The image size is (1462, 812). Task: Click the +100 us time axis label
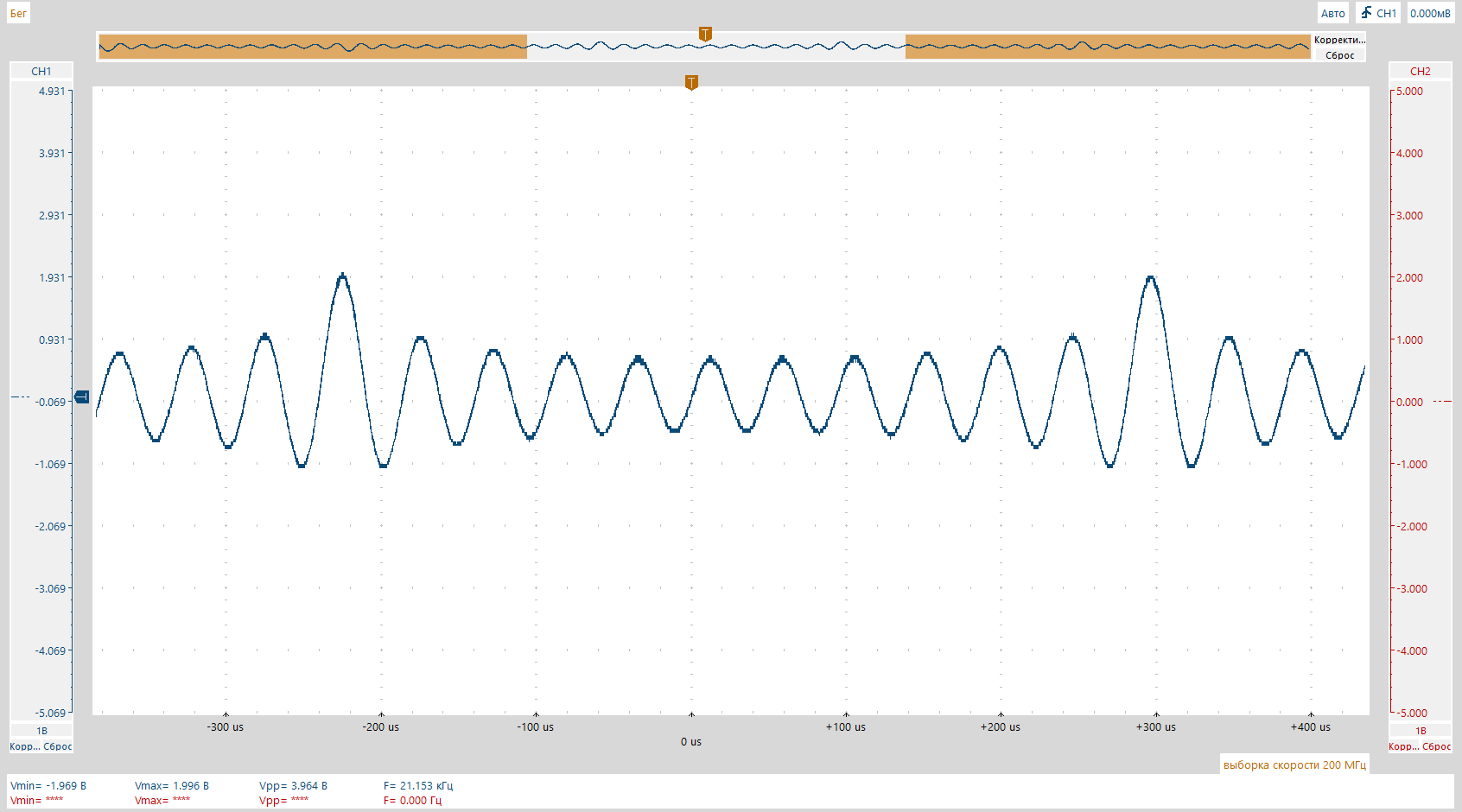(846, 726)
